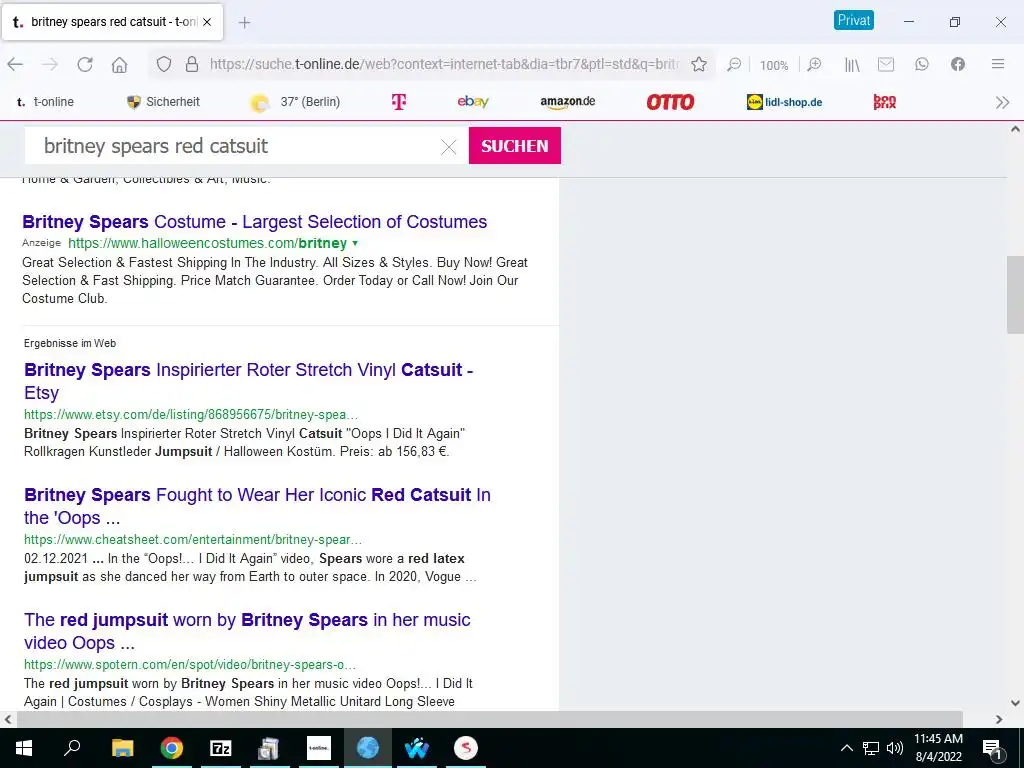Open the mail envelope icon
Viewport: 1024px width, 768px height.
pyautogui.click(x=886, y=64)
